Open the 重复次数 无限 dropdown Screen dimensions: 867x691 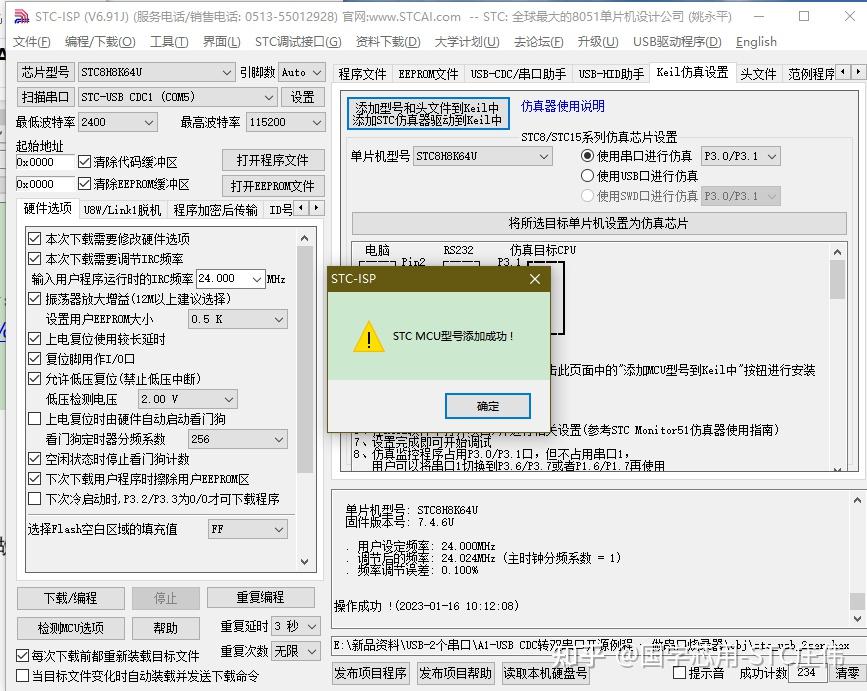tap(298, 650)
